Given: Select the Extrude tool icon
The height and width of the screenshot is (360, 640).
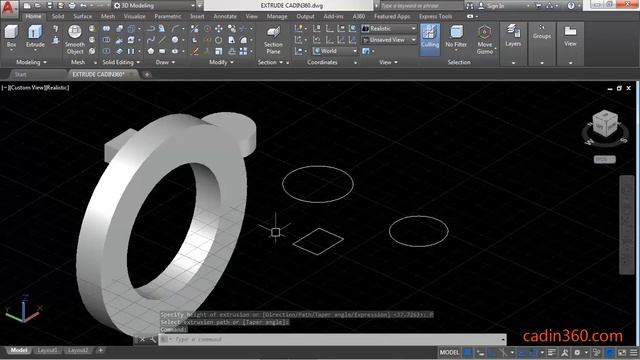Looking at the screenshot, I should tap(35, 32).
